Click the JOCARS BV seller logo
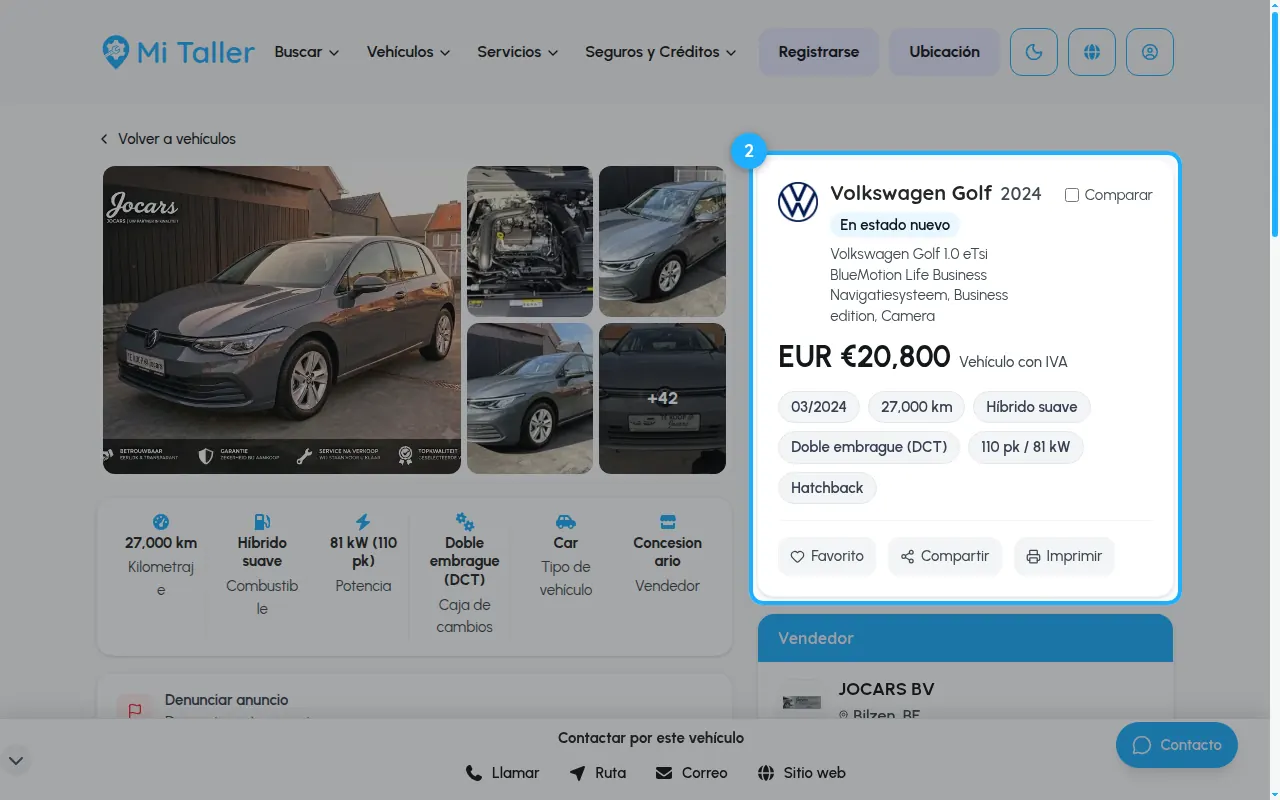 pos(801,700)
